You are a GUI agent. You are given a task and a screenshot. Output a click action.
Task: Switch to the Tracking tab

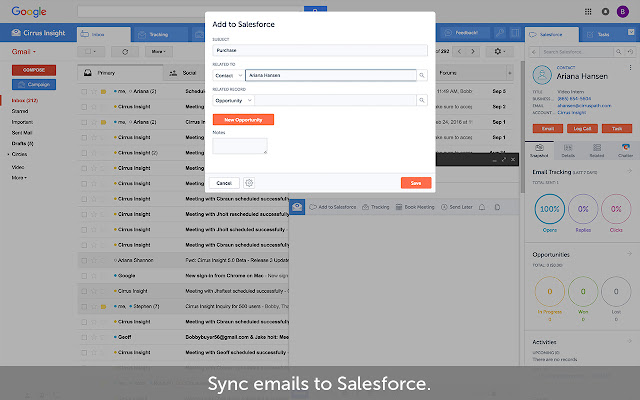[x=158, y=34]
